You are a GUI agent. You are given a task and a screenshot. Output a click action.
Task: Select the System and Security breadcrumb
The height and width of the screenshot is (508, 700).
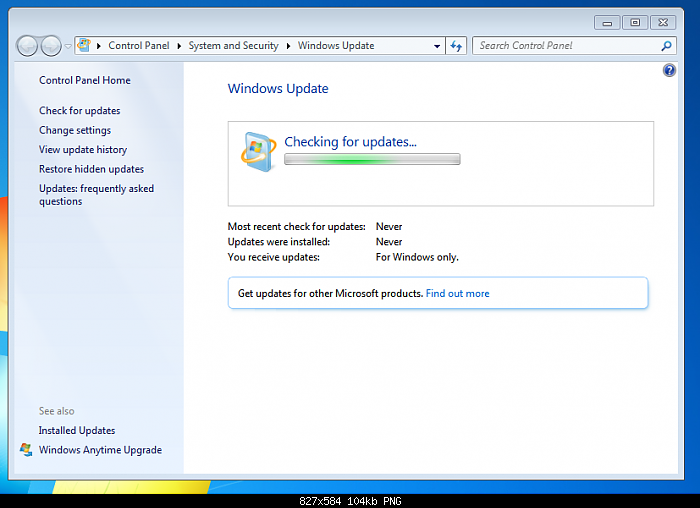pyautogui.click(x=233, y=46)
